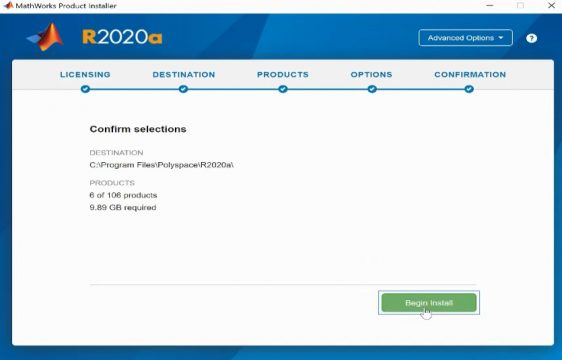Close the MathWorks Product Installer window

pos(551,5)
